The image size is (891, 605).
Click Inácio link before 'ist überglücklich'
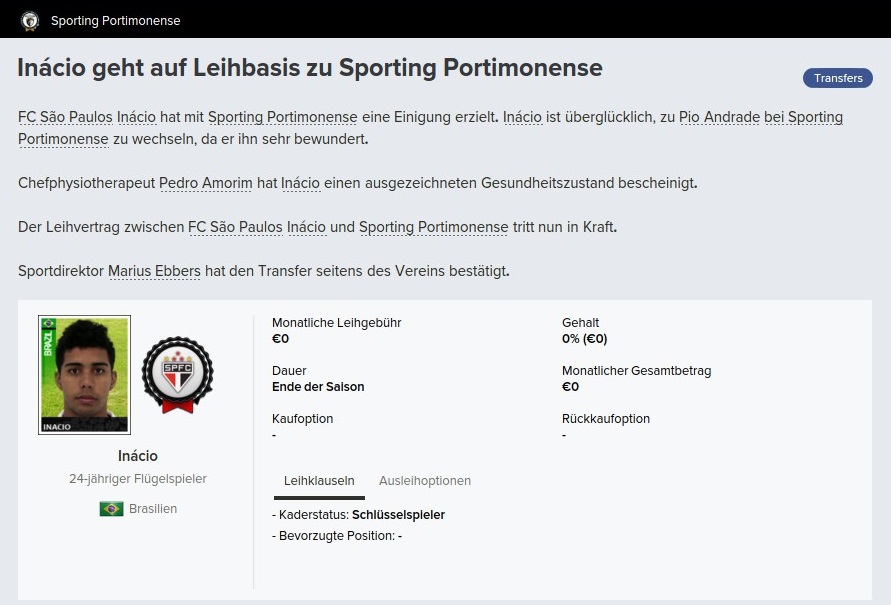(x=522, y=117)
